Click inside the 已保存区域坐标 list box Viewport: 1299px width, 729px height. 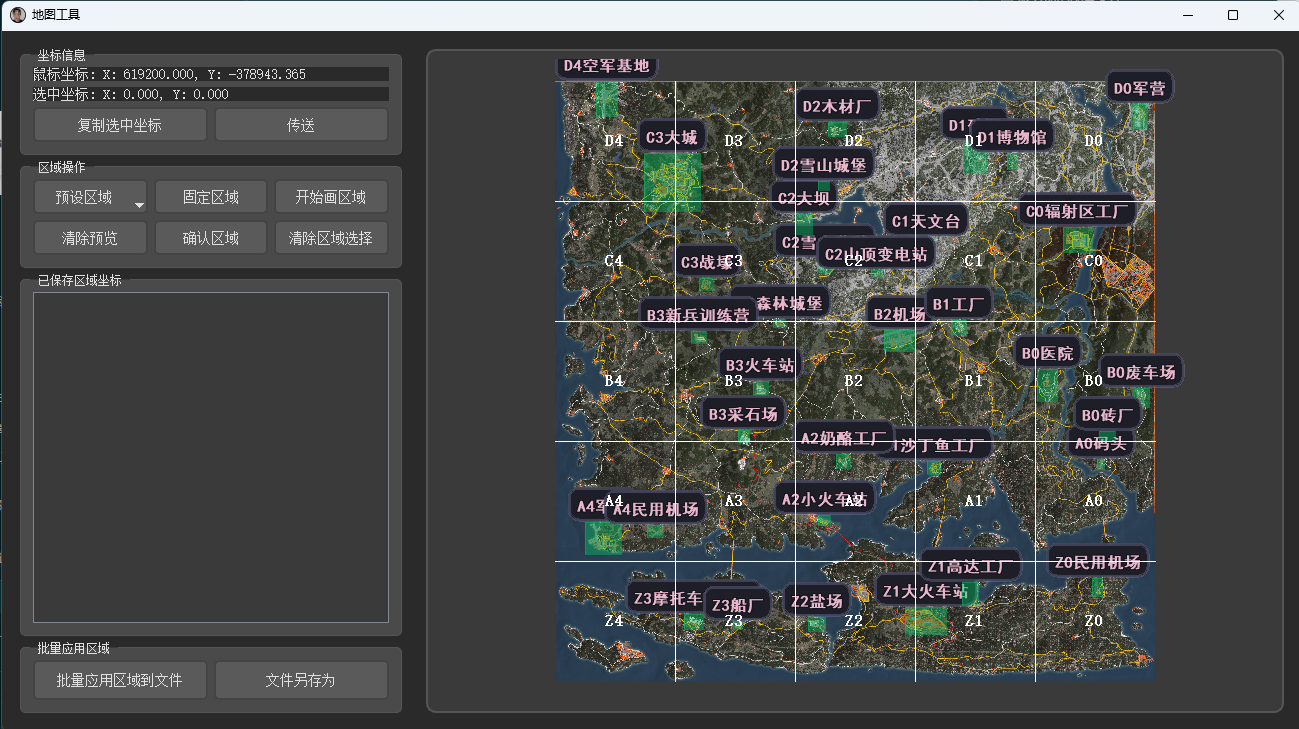(210, 457)
